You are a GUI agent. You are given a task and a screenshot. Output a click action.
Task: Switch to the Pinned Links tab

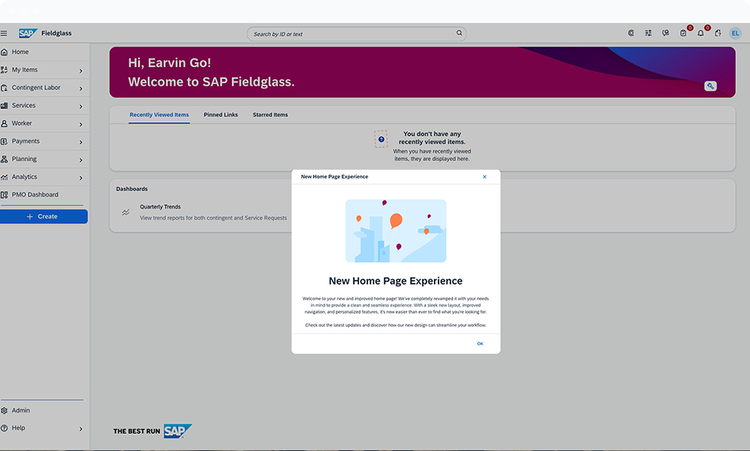(221, 115)
